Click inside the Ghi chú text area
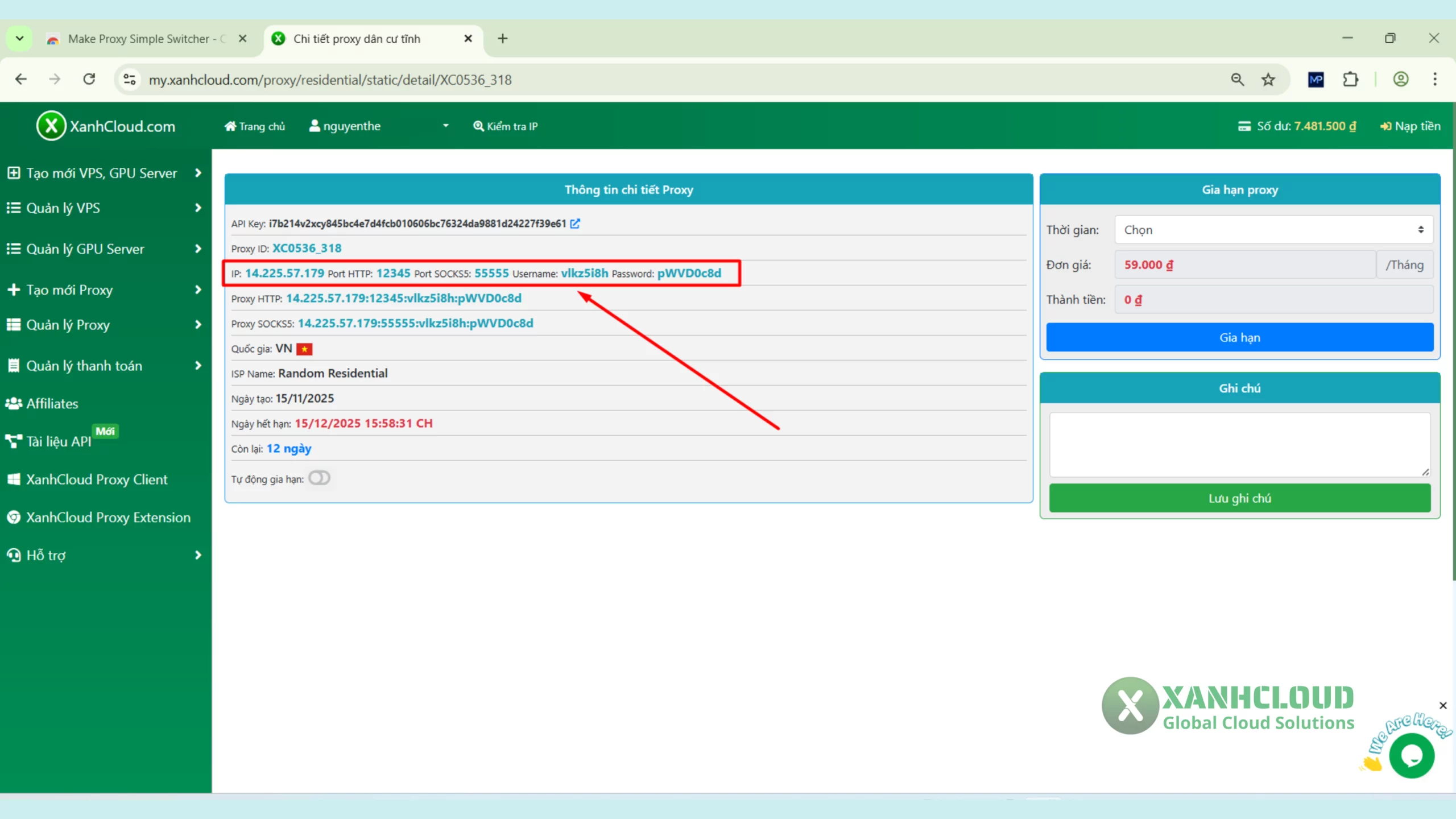Viewport: 1456px width, 819px height. [x=1239, y=444]
